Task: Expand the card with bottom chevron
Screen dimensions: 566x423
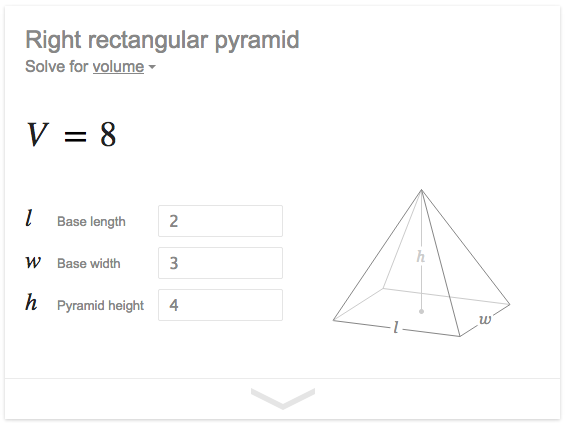Action: [283, 398]
